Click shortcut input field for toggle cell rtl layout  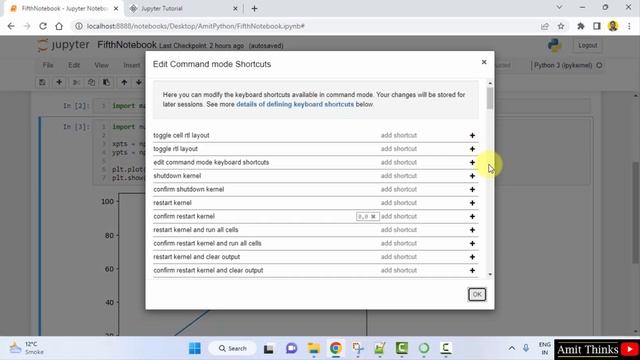pyautogui.click(x=399, y=136)
